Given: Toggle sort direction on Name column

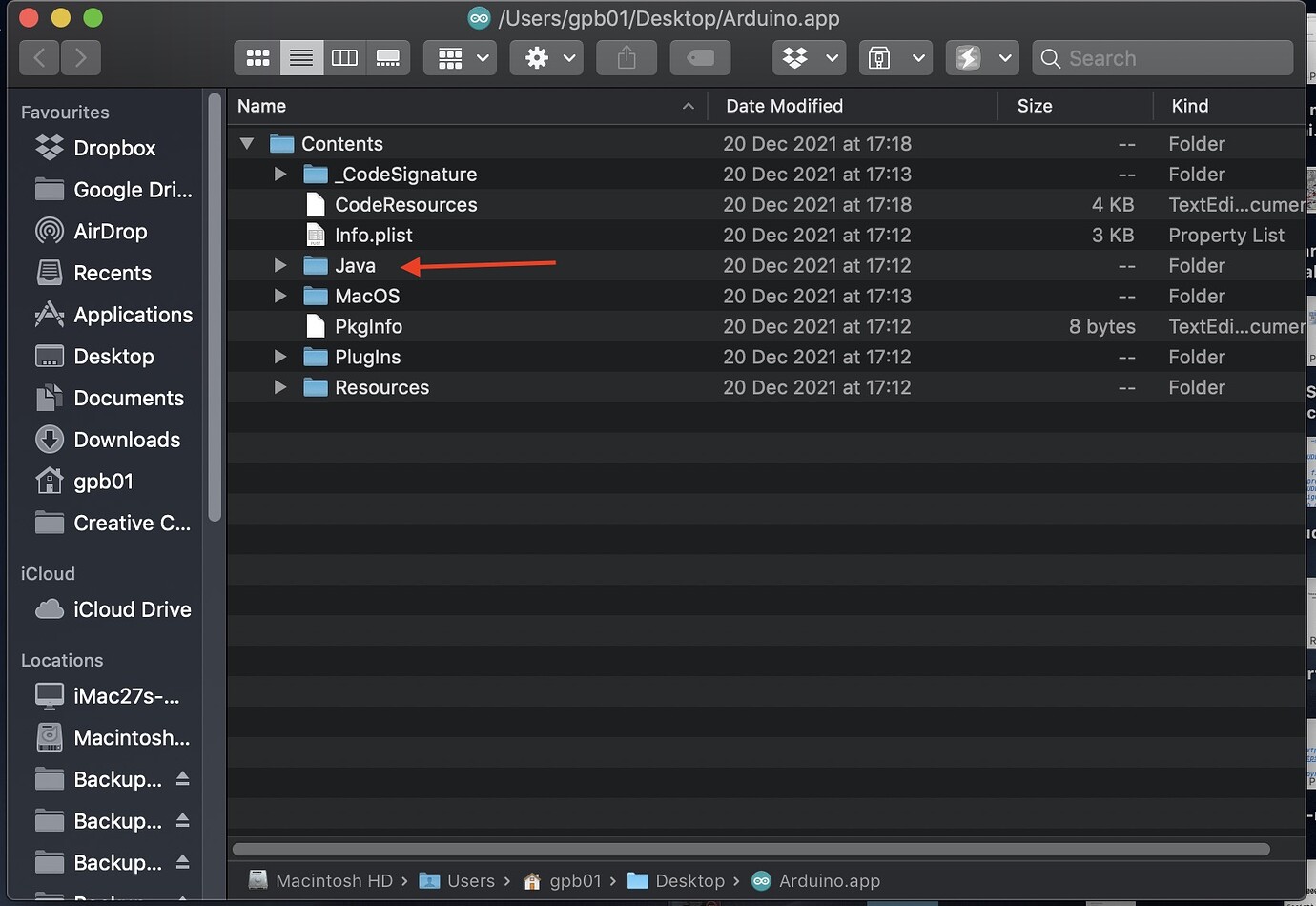Looking at the screenshot, I should pyautogui.click(x=689, y=106).
